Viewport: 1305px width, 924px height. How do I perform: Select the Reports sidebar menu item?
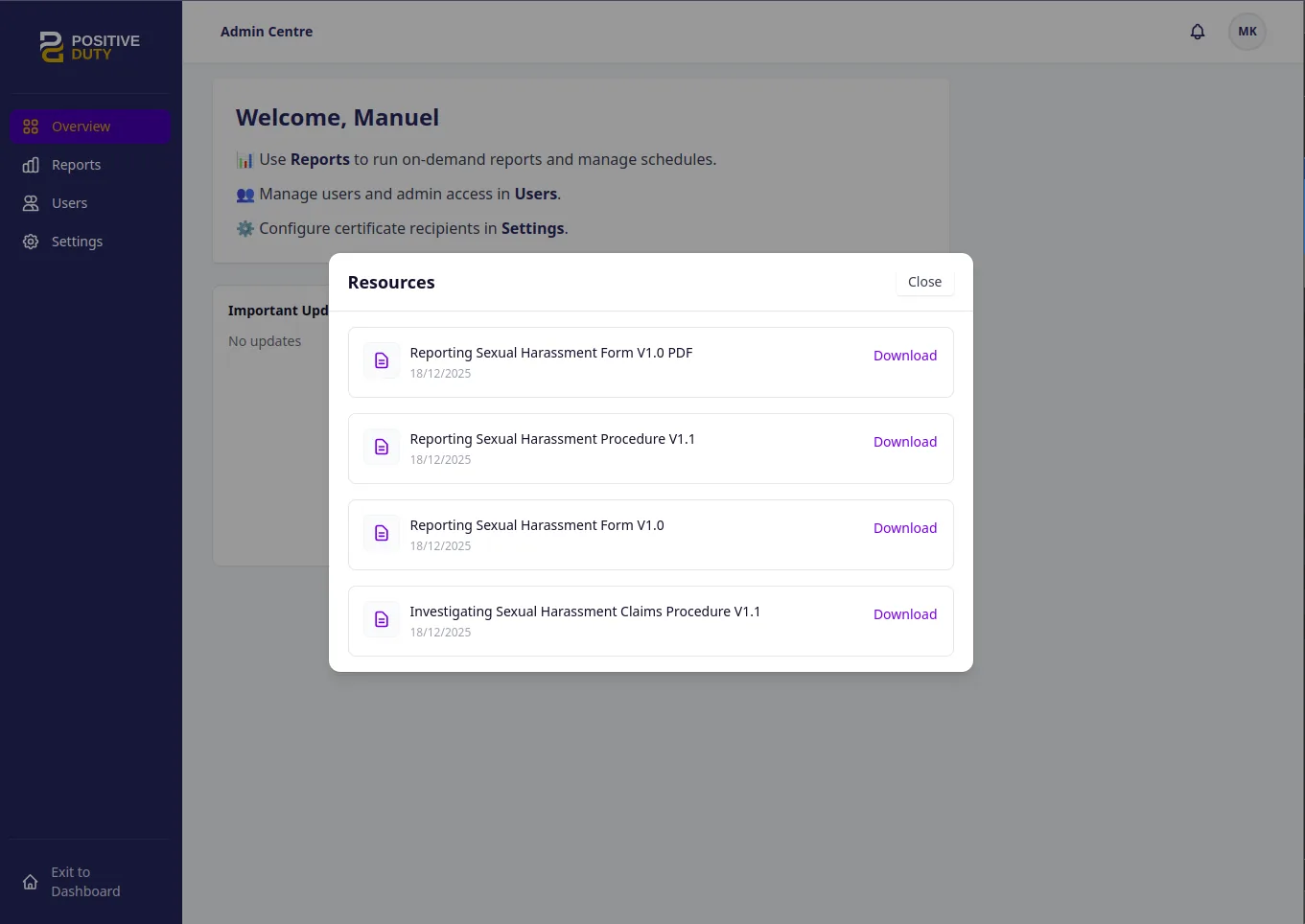(76, 164)
